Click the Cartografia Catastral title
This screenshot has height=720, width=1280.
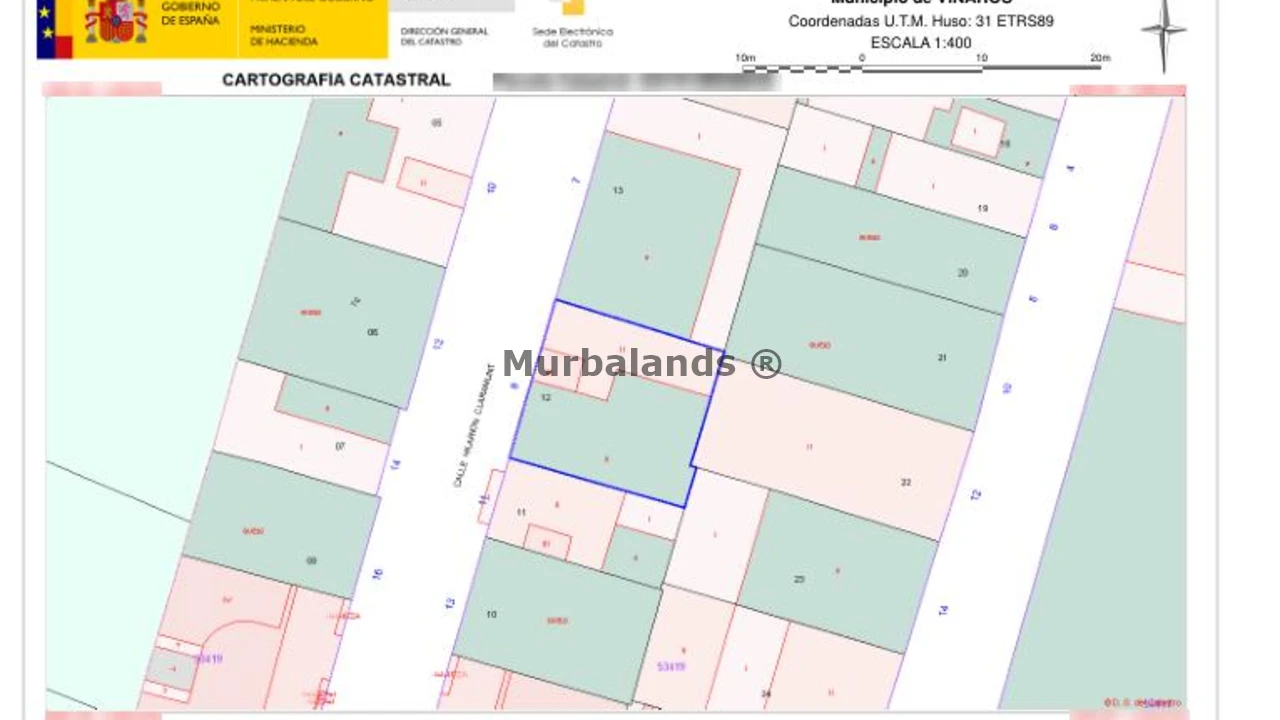pos(336,80)
